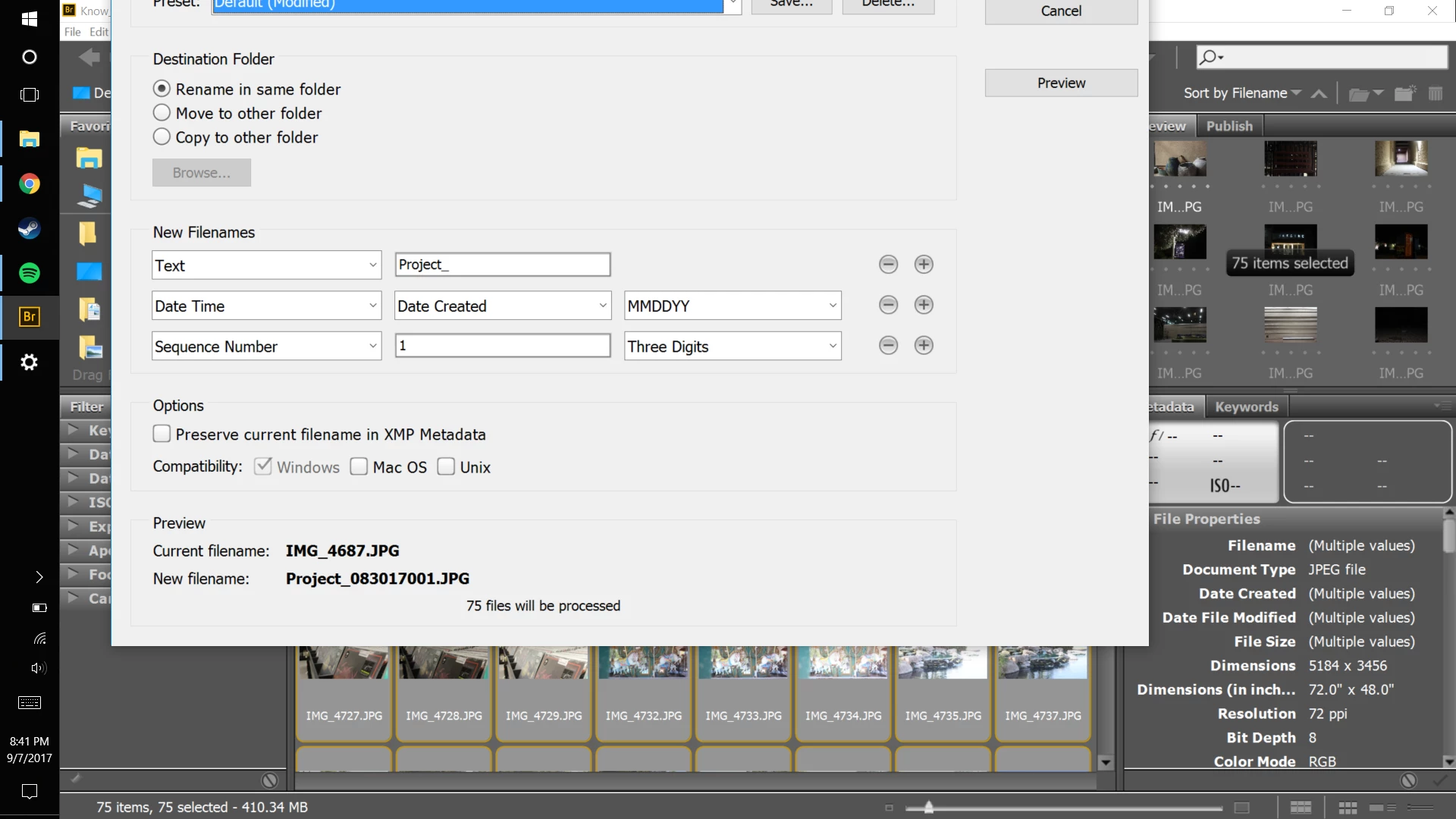Screen dimensions: 1456x819
Task: Enable Preserve current filename in XMP Metadata
Action: (x=162, y=435)
